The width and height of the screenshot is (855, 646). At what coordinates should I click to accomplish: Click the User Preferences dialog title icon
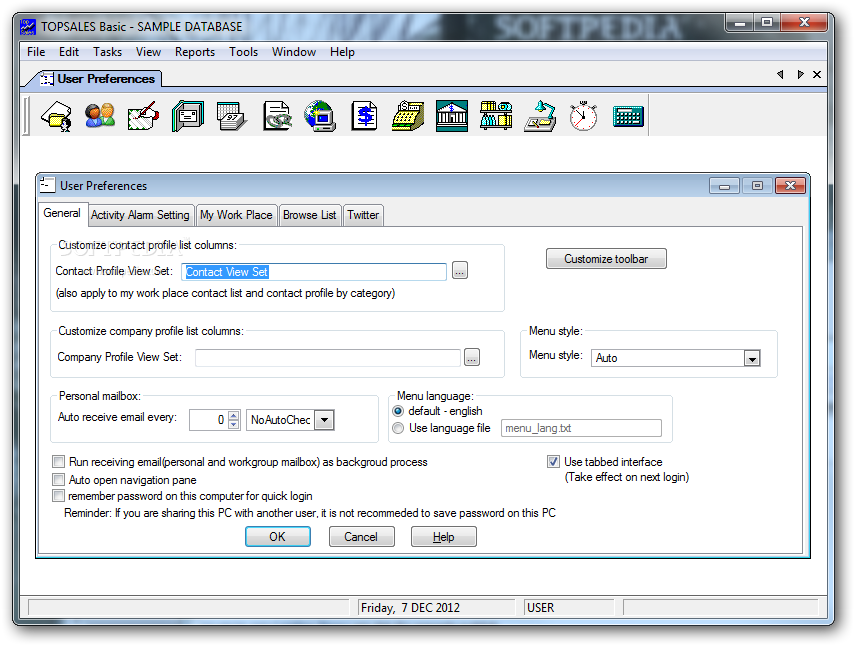[47, 185]
